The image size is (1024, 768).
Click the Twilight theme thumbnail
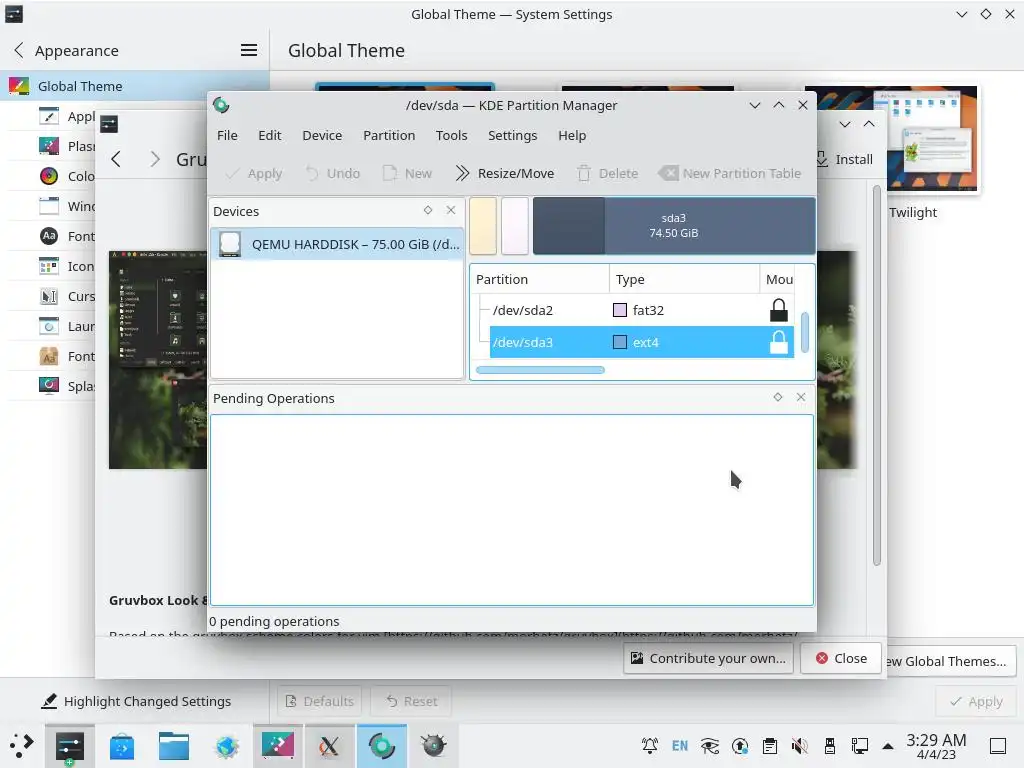[x=932, y=138]
